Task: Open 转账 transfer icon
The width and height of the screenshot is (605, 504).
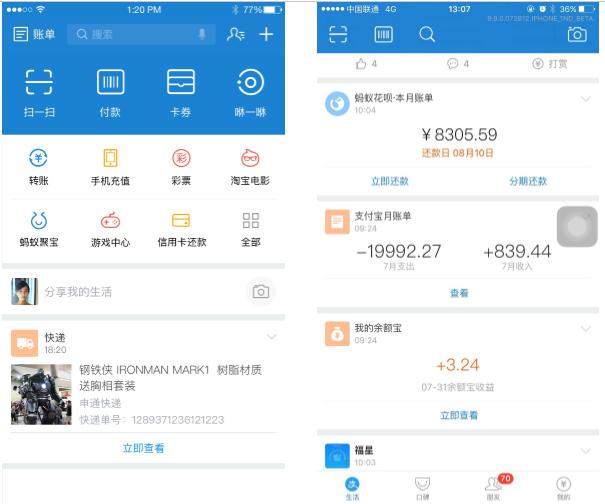Action: (x=39, y=167)
